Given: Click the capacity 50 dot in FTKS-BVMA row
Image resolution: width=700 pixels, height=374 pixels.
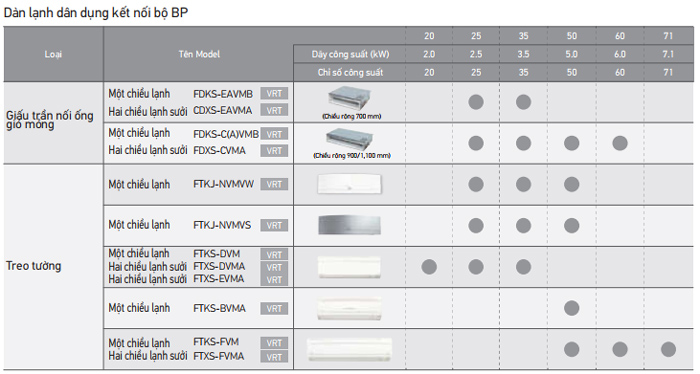Looking at the screenshot, I should [x=571, y=308].
